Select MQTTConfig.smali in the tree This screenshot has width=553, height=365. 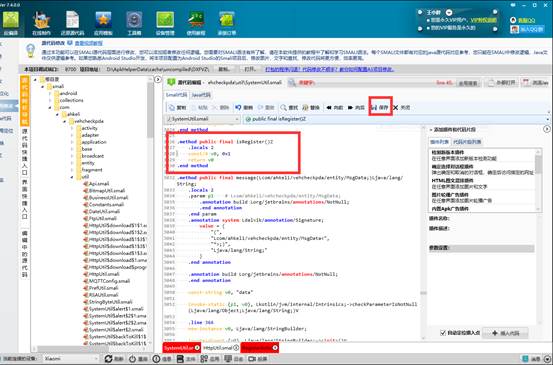coord(106,281)
